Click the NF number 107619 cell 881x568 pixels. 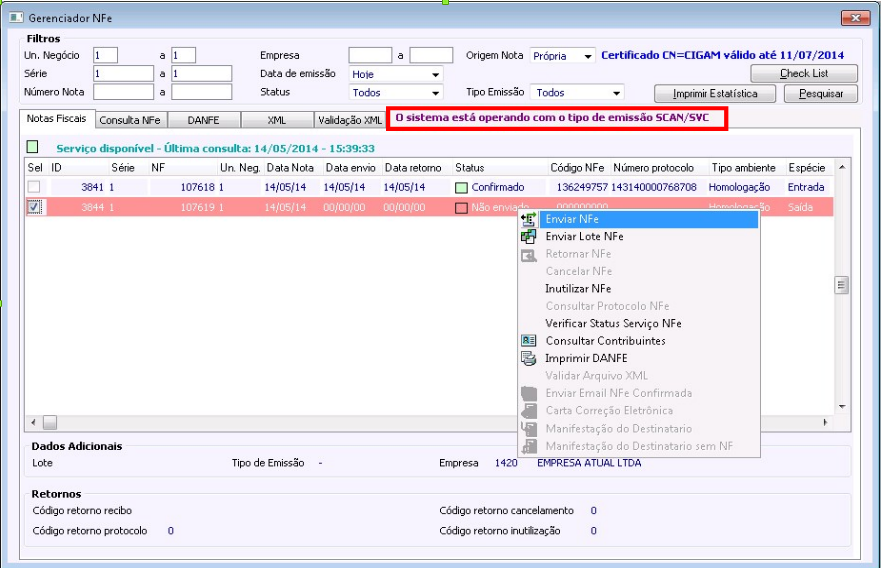197,207
